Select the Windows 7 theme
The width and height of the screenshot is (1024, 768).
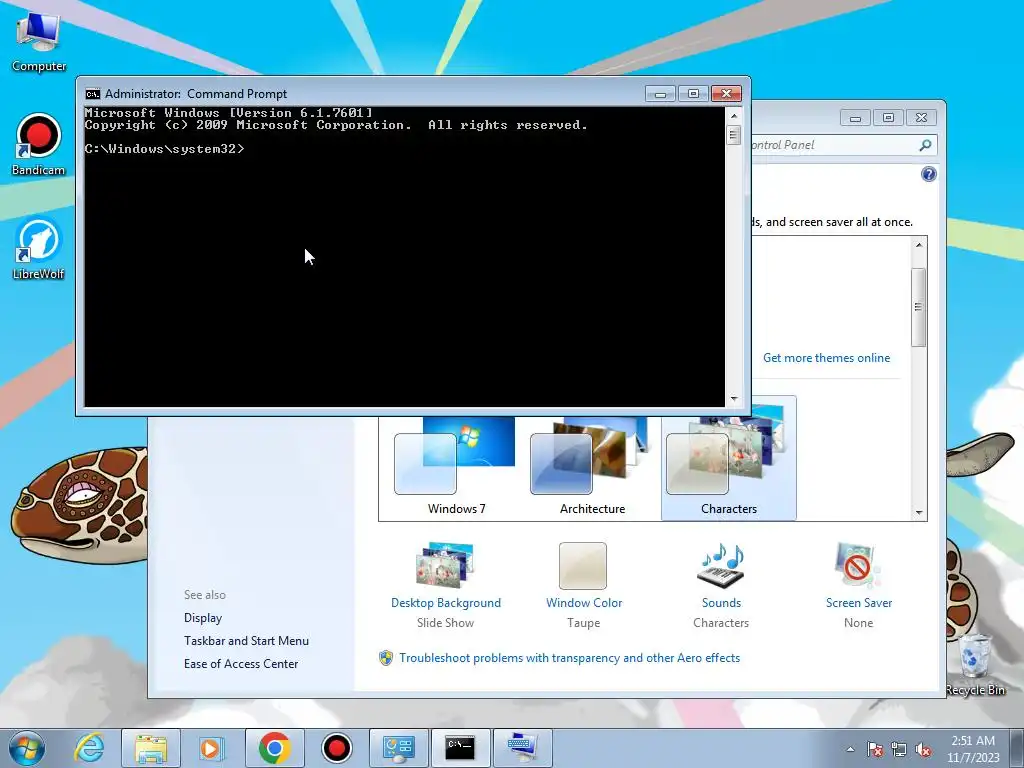456,468
